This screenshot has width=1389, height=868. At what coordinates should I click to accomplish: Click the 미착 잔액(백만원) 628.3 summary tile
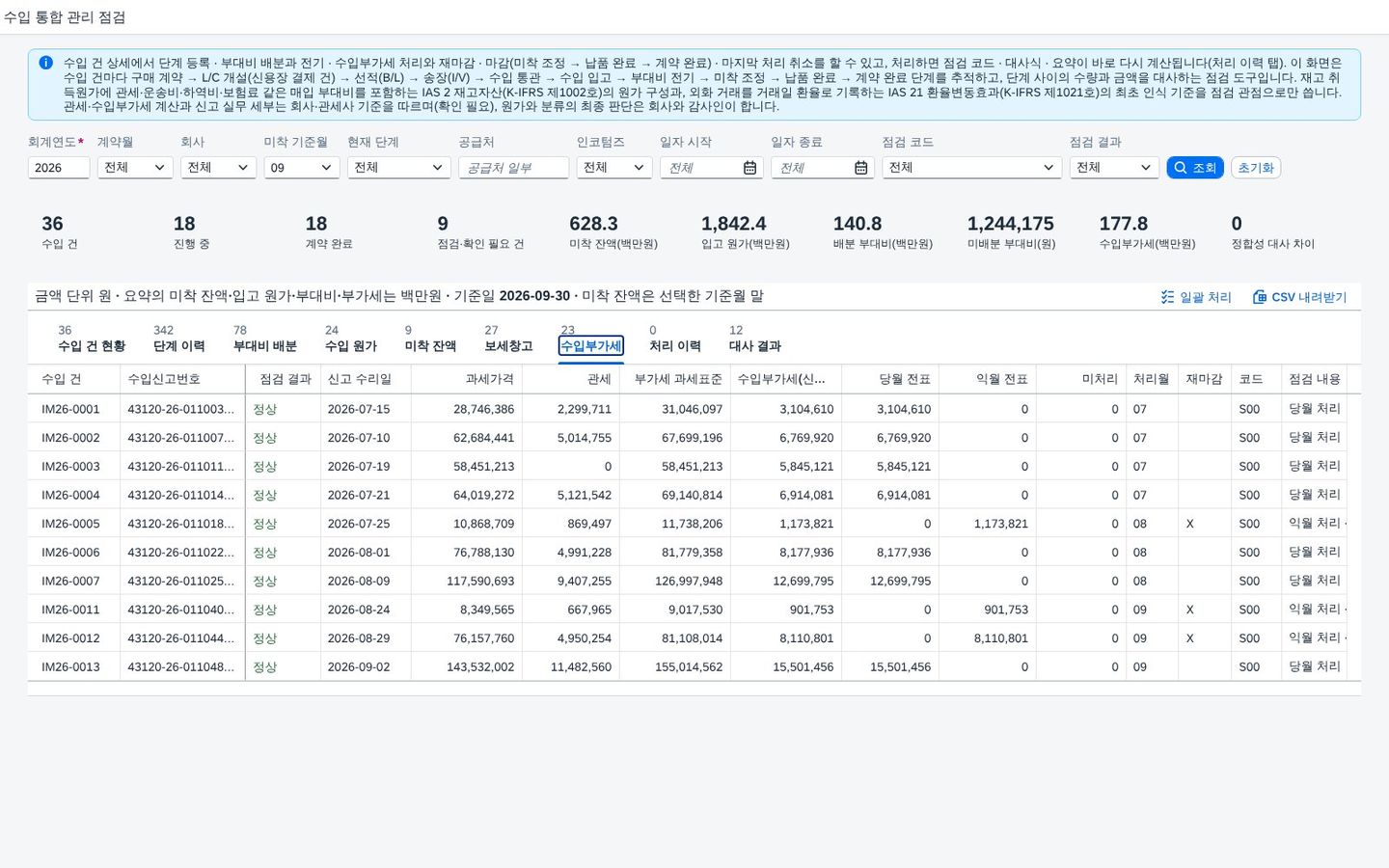click(x=613, y=232)
